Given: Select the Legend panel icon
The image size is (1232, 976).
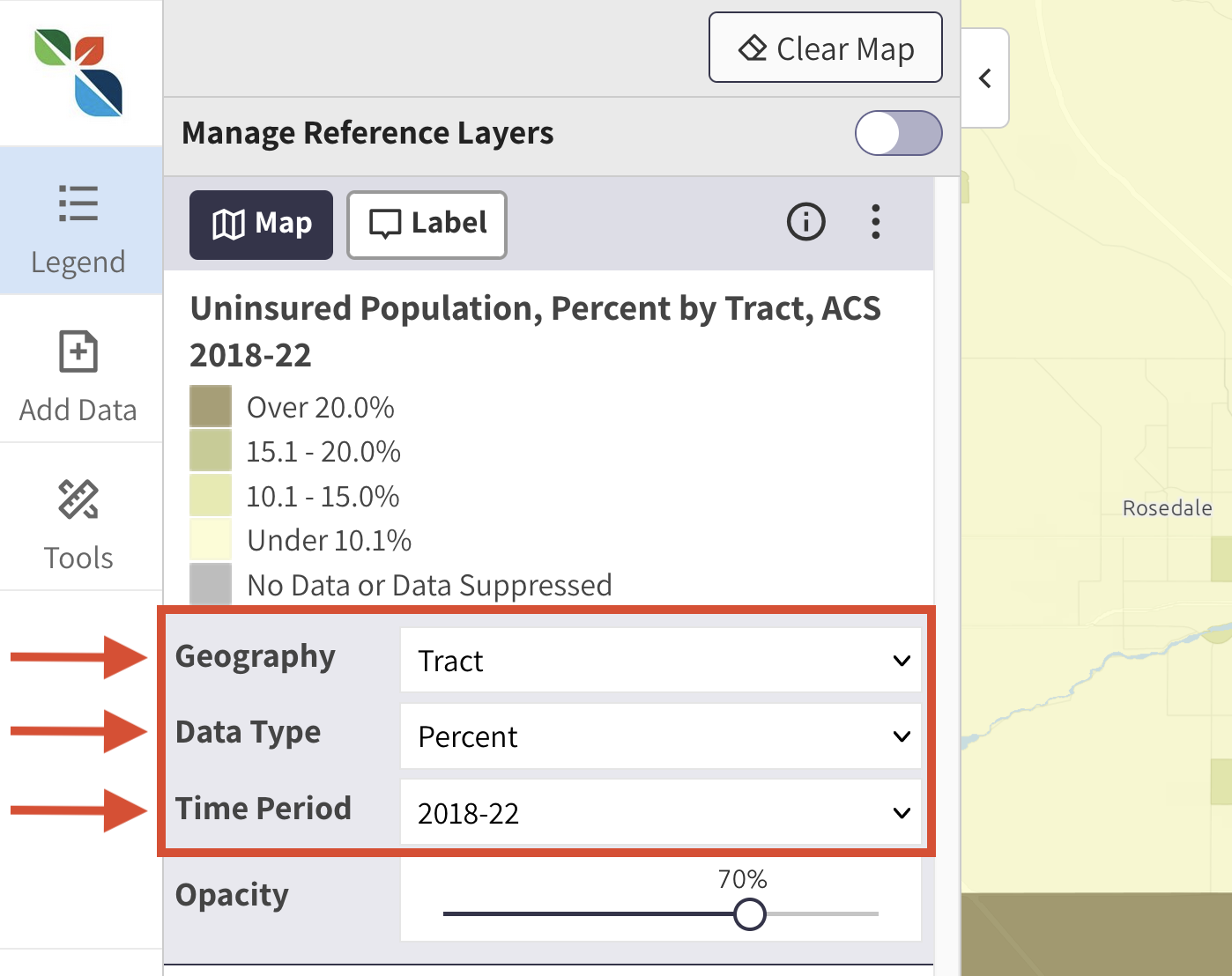Looking at the screenshot, I should [x=78, y=220].
